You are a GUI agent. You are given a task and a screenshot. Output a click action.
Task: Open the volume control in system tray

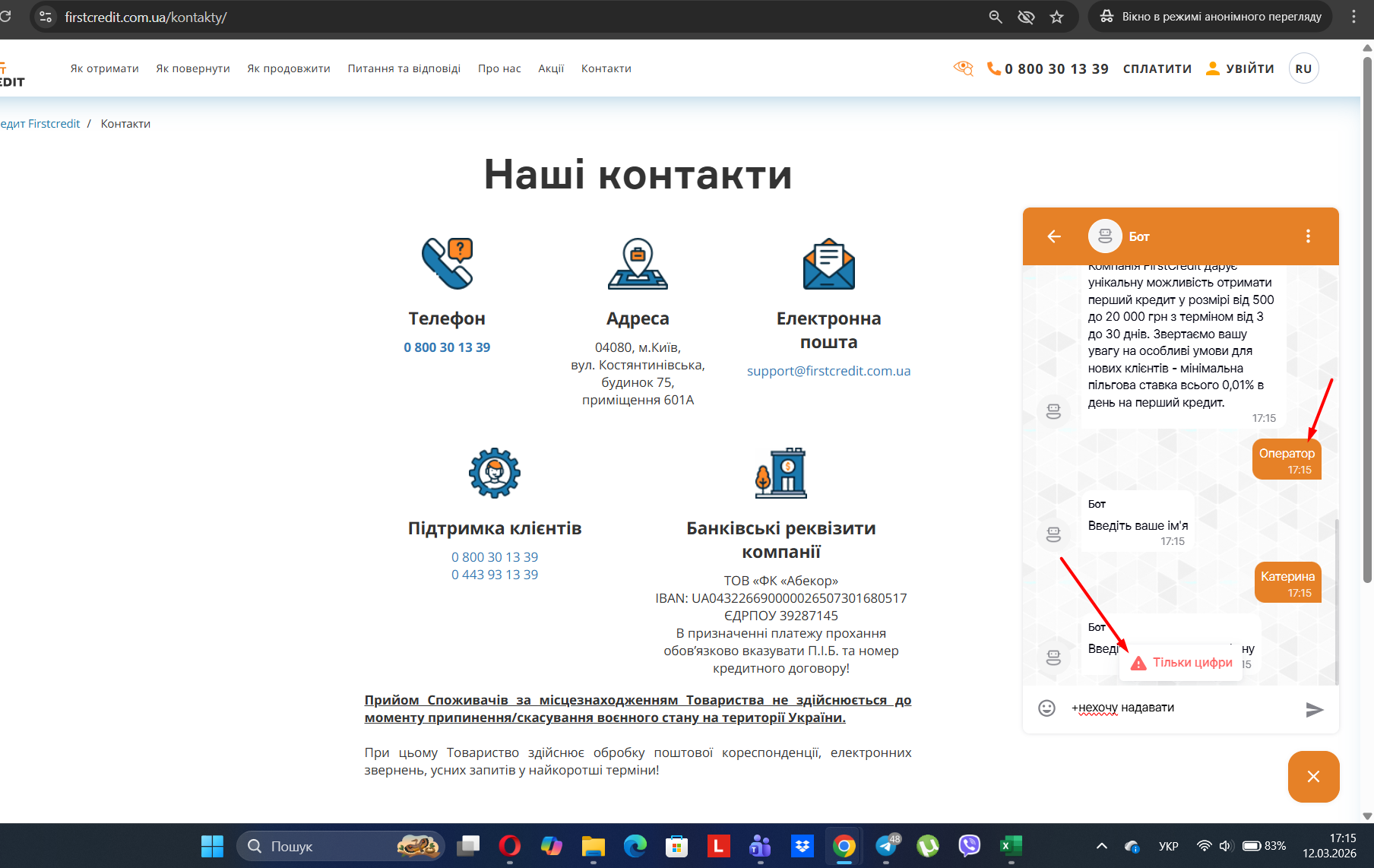(x=1225, y=846)
